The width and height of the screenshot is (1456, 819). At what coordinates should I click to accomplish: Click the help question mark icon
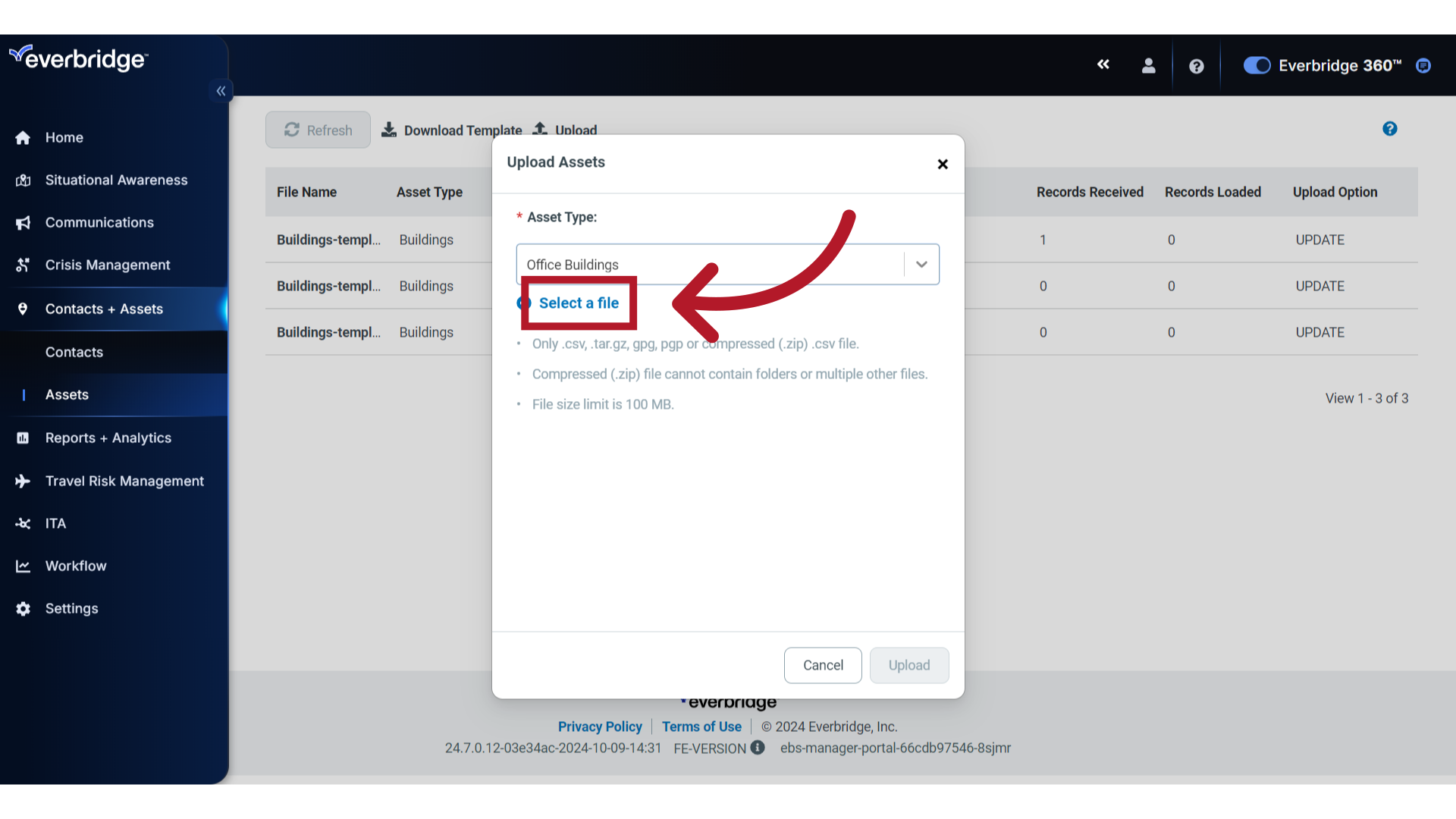pyautogui.click(x=1196, y=65)
